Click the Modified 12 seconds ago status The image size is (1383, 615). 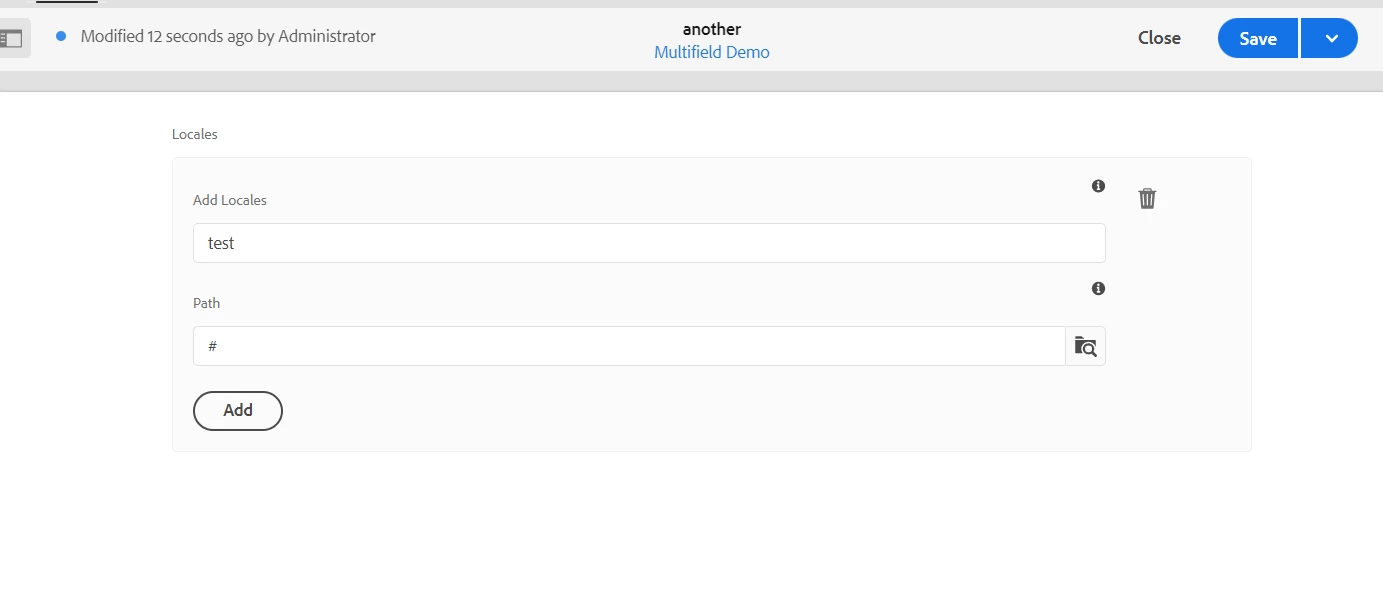pyautogui.click(x=228, y=36)
